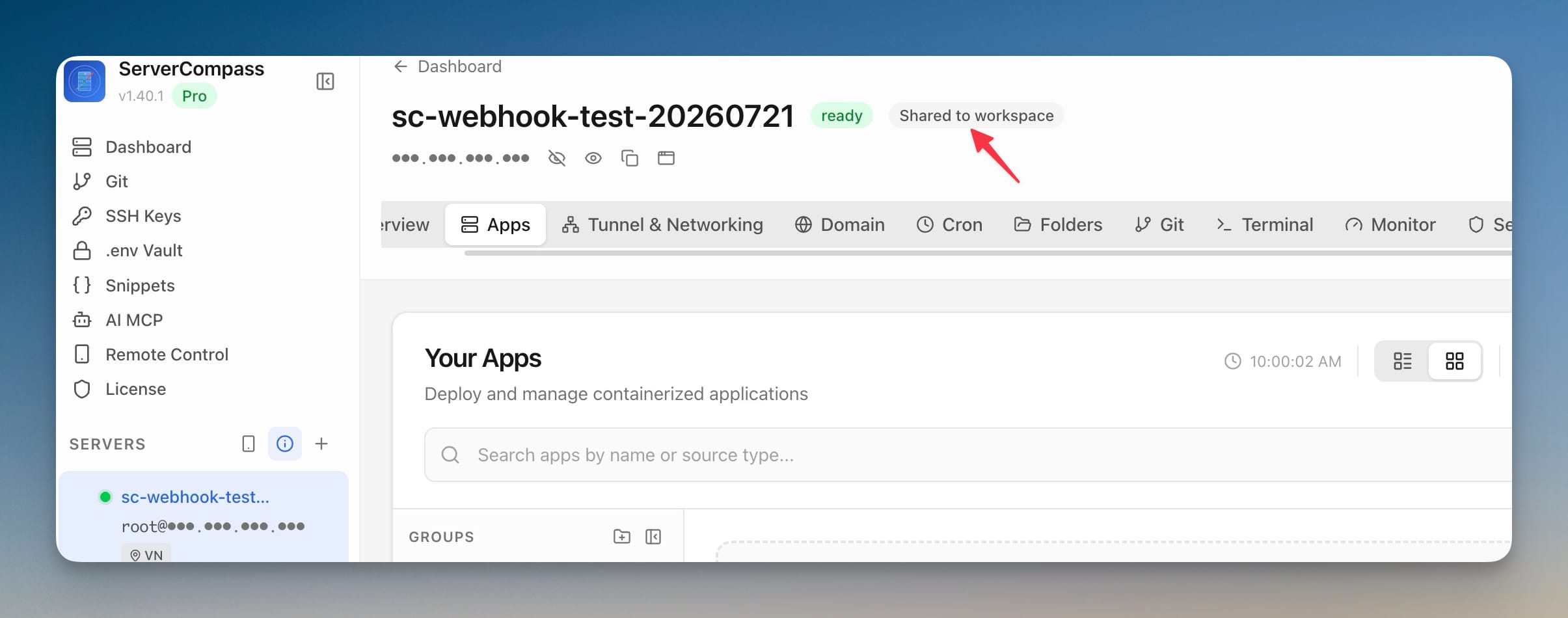Click the masked IP address text
Image resolution: width=1568 pixels, height=618 pixels.
coord(461,158)
